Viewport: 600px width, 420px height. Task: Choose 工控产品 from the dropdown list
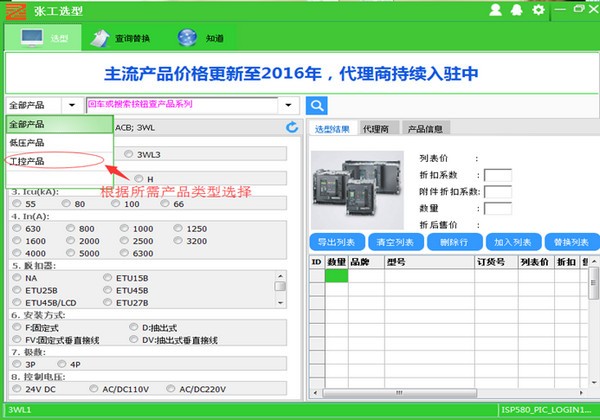(x=28, y=160)
